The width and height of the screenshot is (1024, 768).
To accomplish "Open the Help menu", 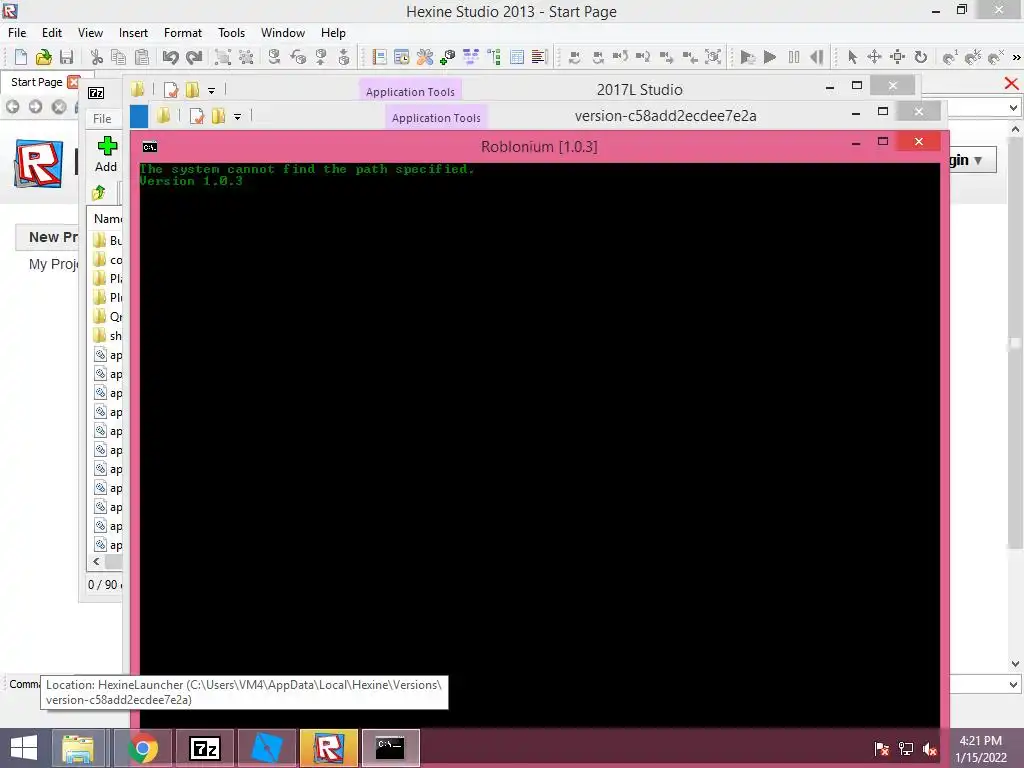I will pyautogui.click(x=333, y=33).
